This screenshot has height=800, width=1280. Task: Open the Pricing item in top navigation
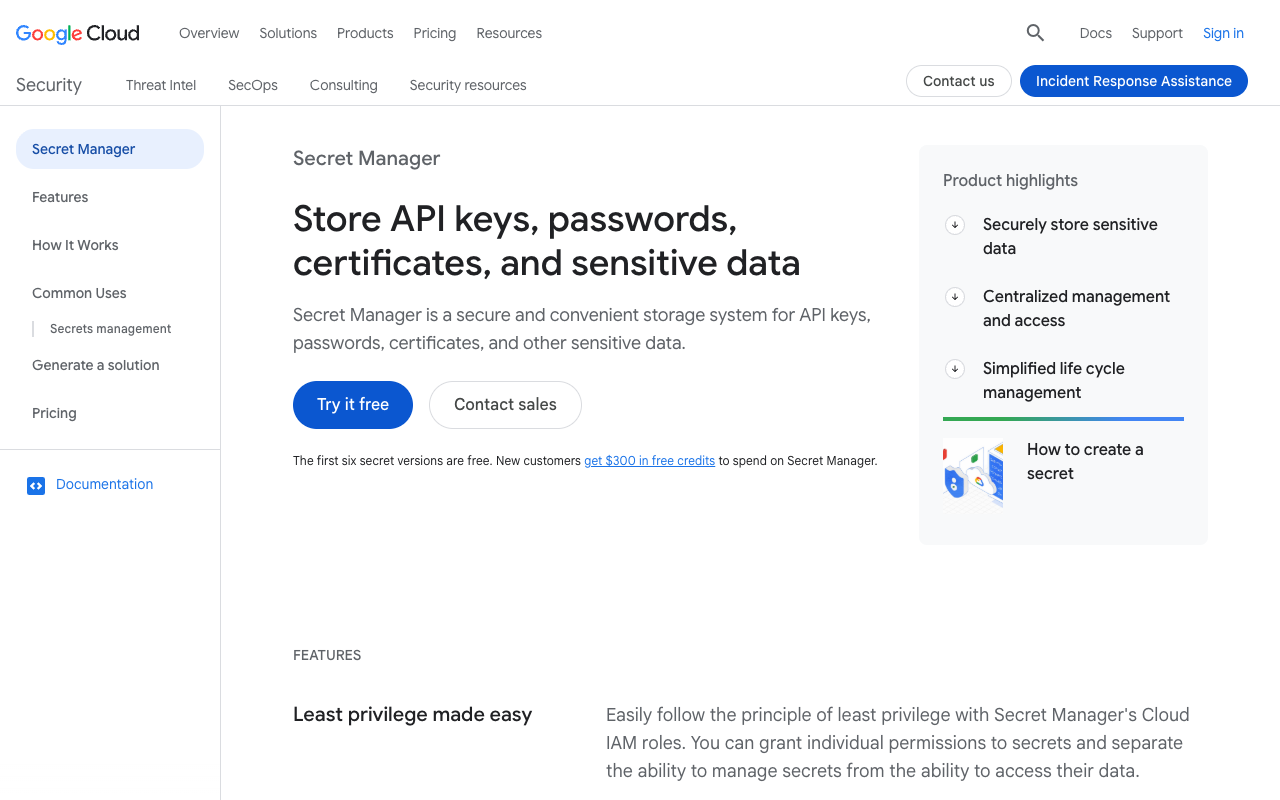[435, 33]
